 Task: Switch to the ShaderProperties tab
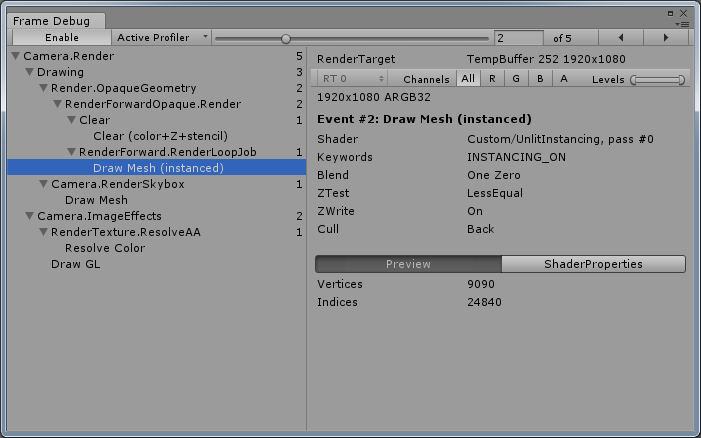[593, 264]
